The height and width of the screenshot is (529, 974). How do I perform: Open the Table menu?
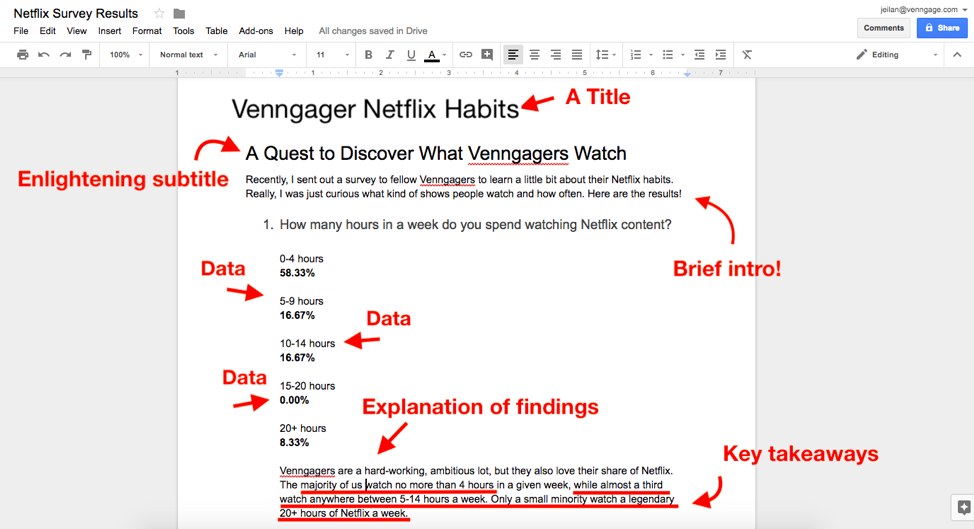coord(216,30)
